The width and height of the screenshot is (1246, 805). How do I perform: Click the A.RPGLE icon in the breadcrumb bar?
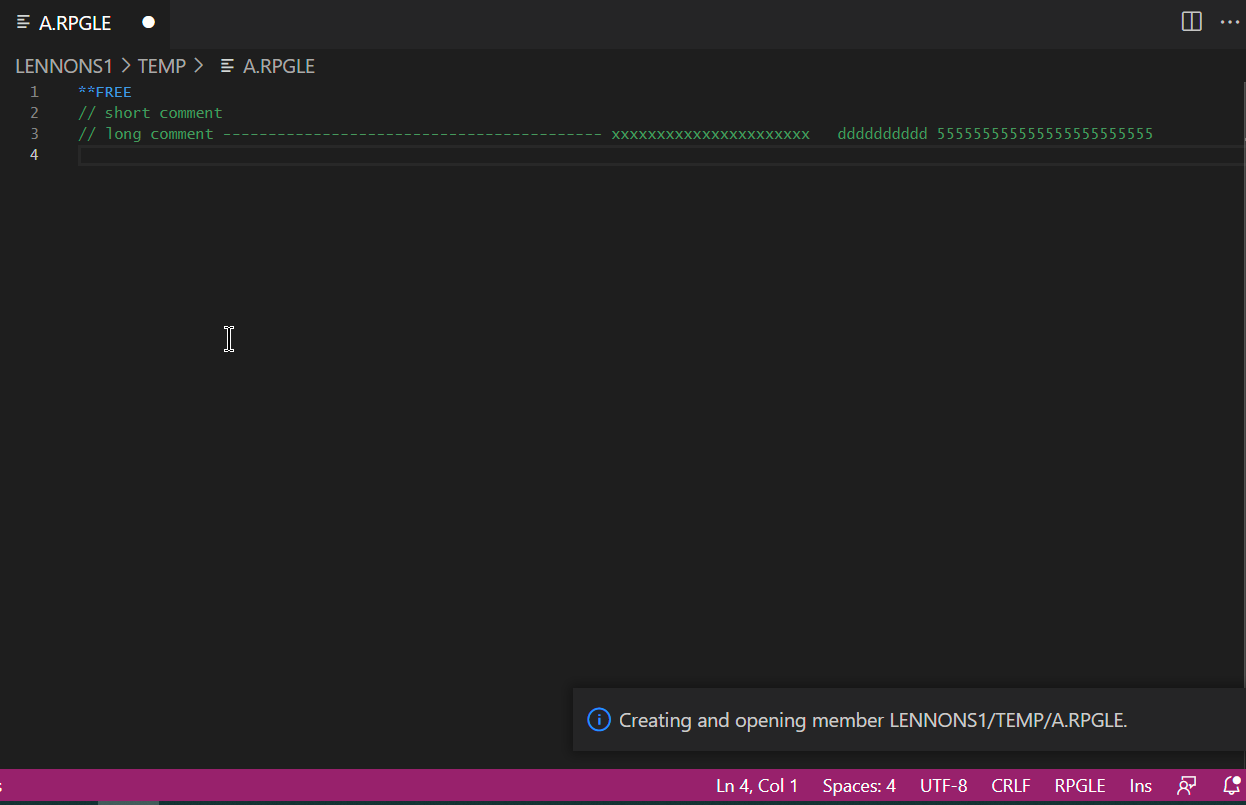(226, 65)
